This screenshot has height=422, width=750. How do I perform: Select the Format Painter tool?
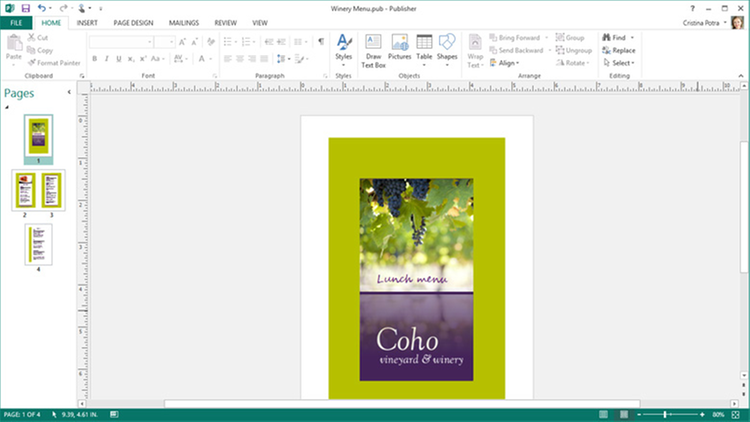tap(54, 63)
